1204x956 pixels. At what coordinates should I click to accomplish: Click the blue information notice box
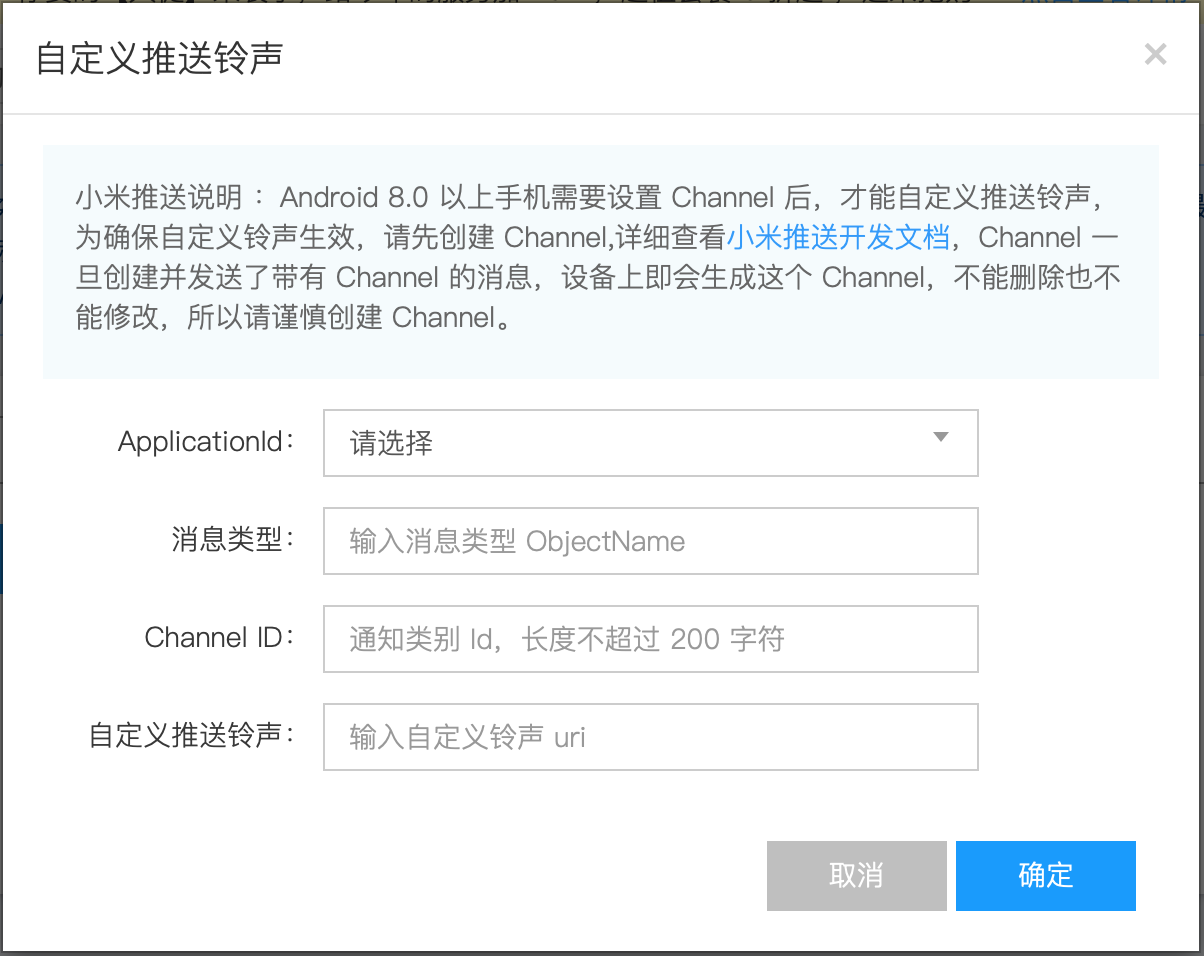[x=600, y=355]
